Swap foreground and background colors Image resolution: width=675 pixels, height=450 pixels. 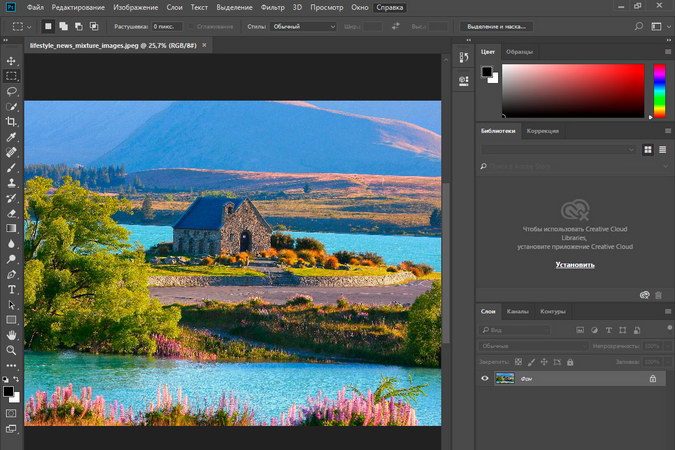[x=16, y=379]
